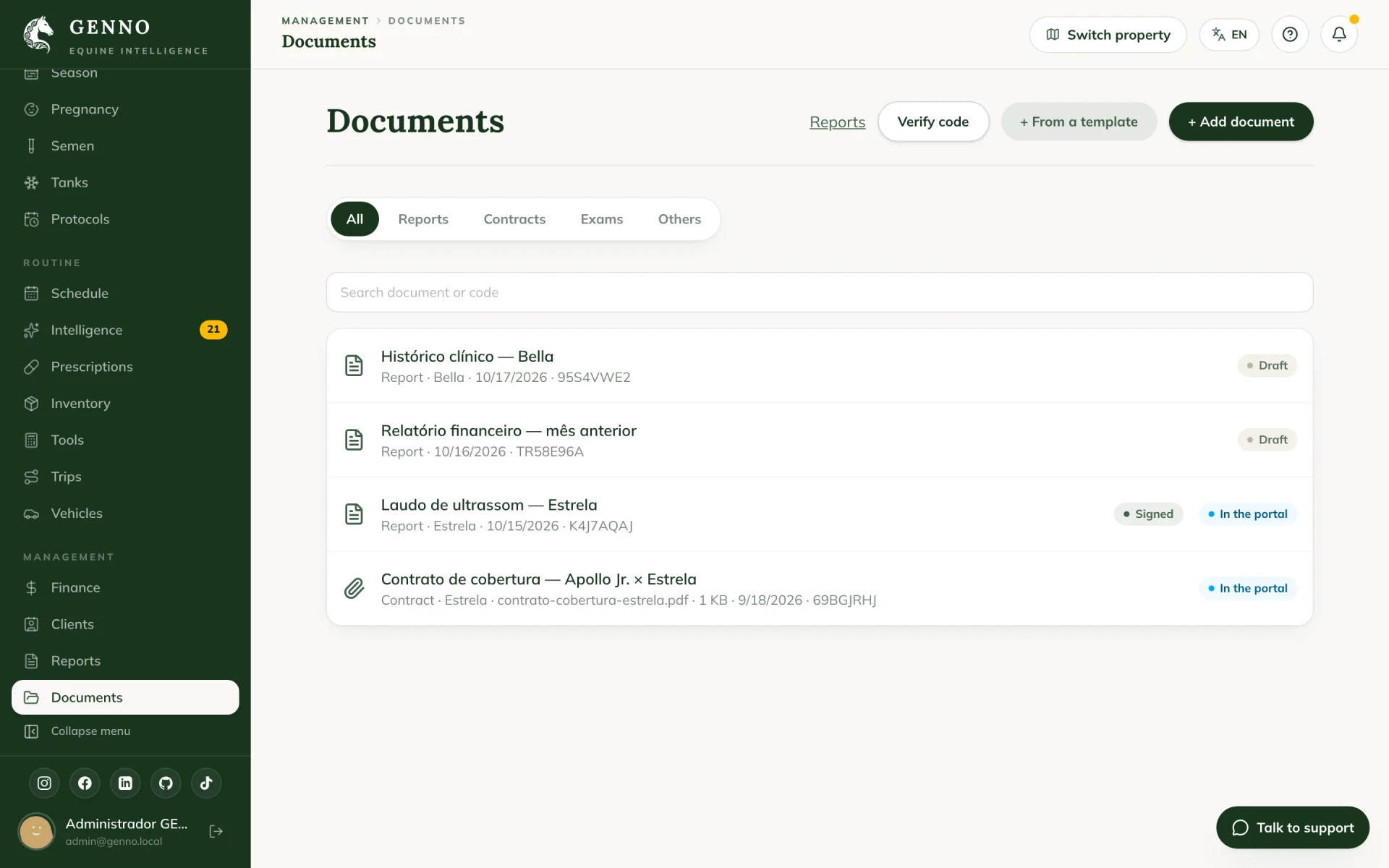Open Switch property selector
Screen dimensions: 1389x868
(1108, 34)
